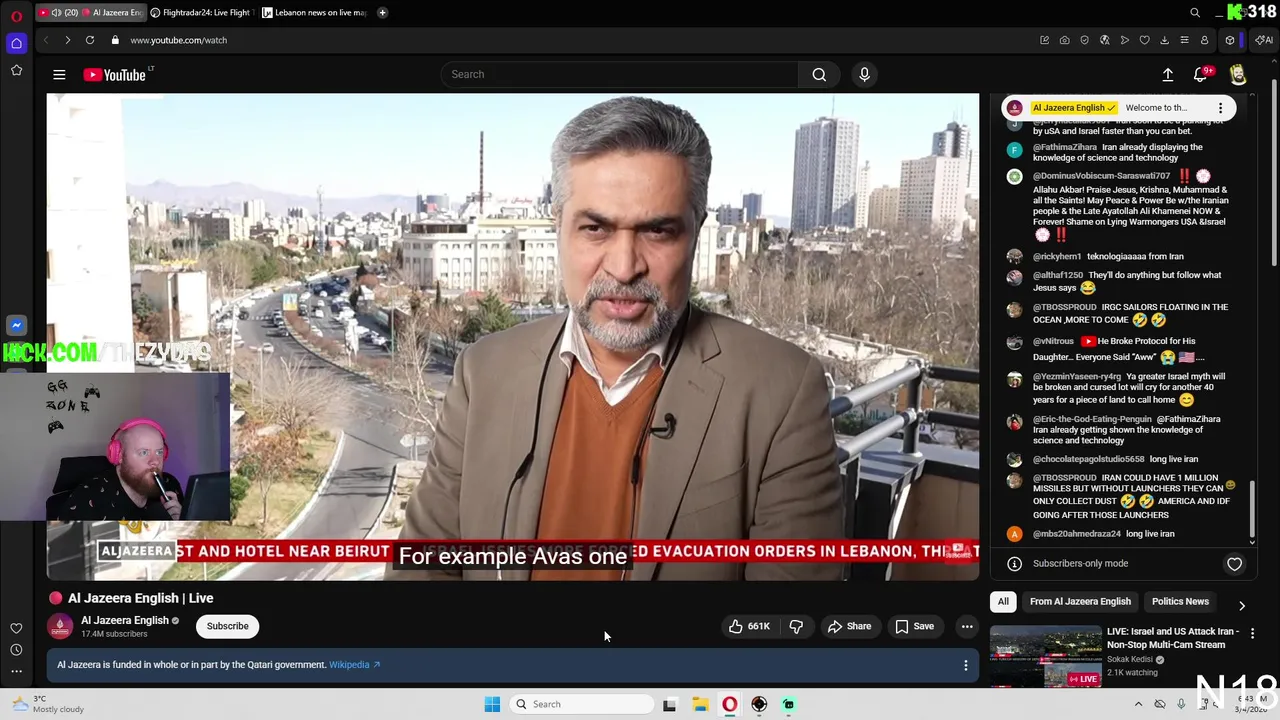The image size is (1280, 720).
Task: Open the Opera icon in the taskbar
Action: click(x=729, y=704)
